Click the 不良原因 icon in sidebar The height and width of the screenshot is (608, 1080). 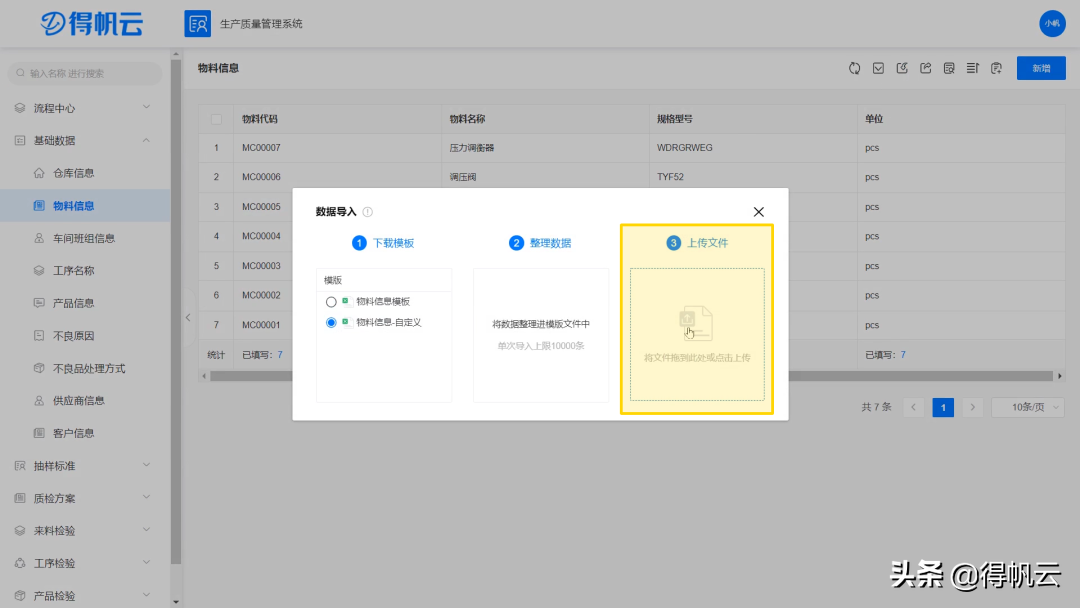tap(39, 336)
